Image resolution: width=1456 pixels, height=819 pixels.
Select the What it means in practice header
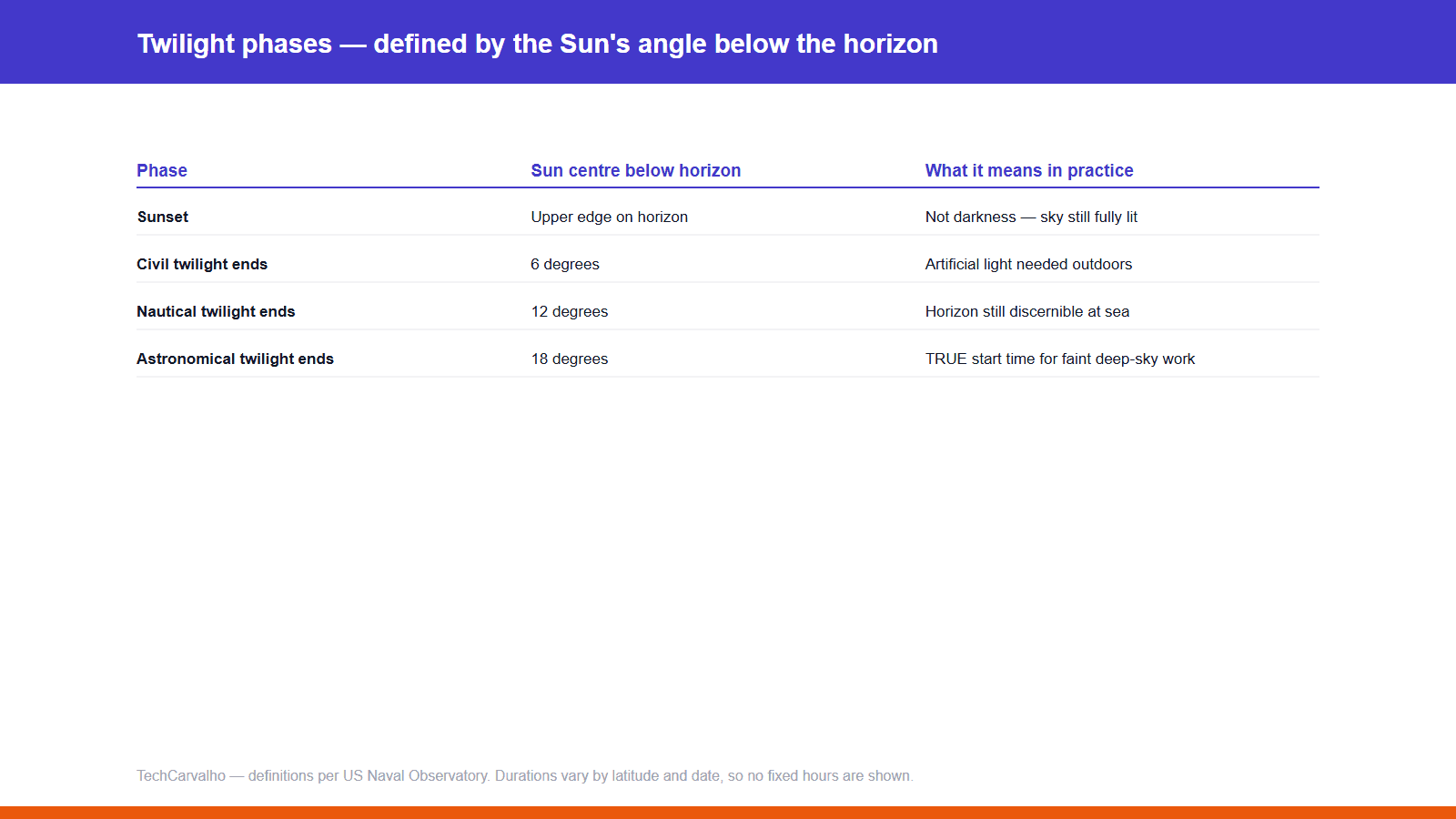coord(1029,170)
